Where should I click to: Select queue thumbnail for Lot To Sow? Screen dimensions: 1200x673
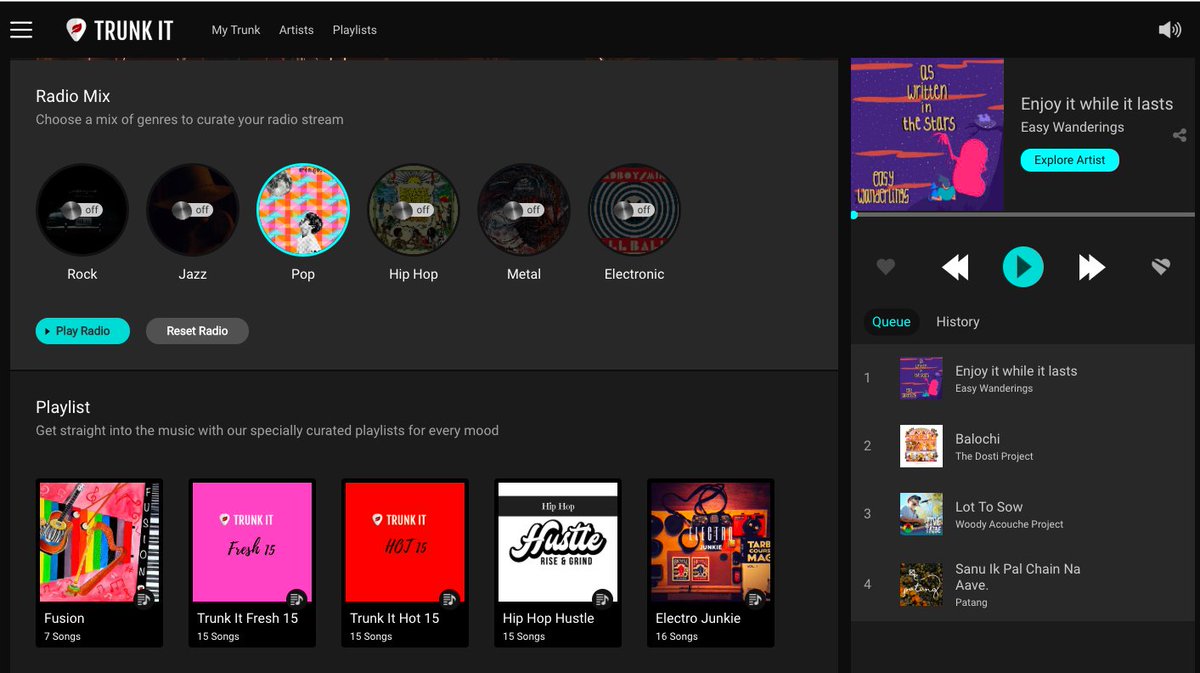[921, 514]
